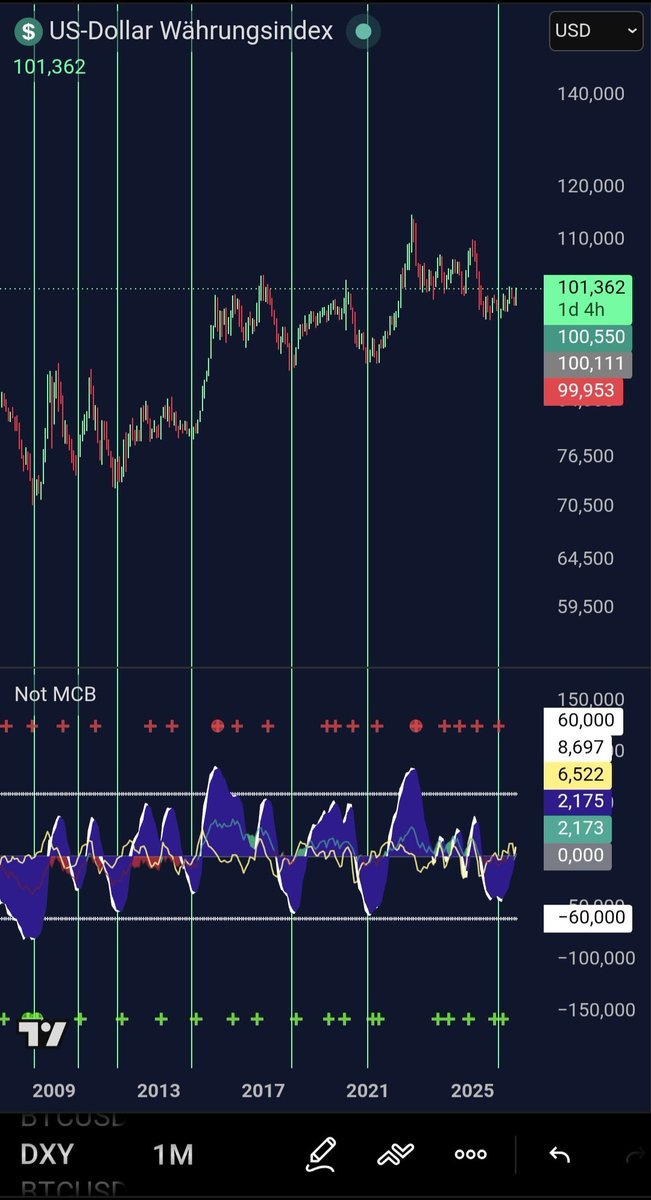Click the TradingView logo
Screen dimensions: 651x1200
(x=43, y=1032)
